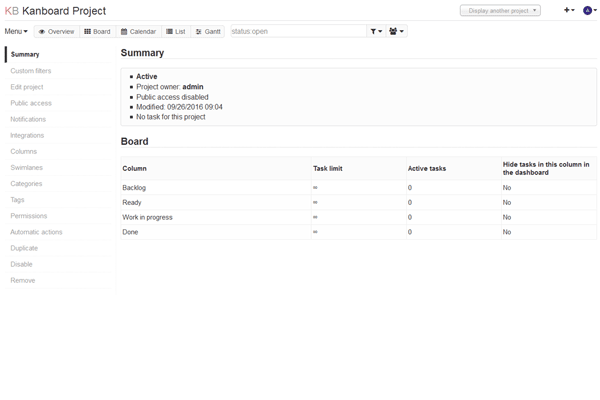Open the filter funnel dropdown
This screenshot has height=400, width=600.
coord(376,31)
